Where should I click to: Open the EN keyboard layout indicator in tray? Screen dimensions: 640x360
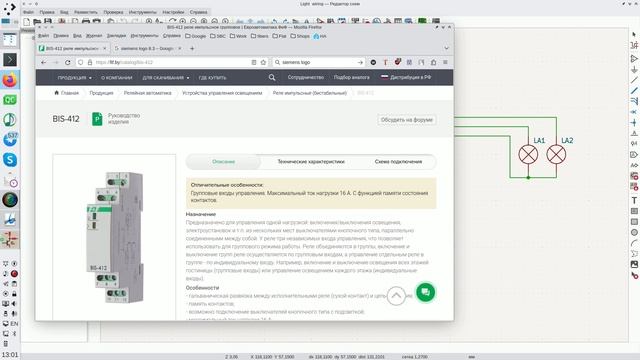coord(14,324)
